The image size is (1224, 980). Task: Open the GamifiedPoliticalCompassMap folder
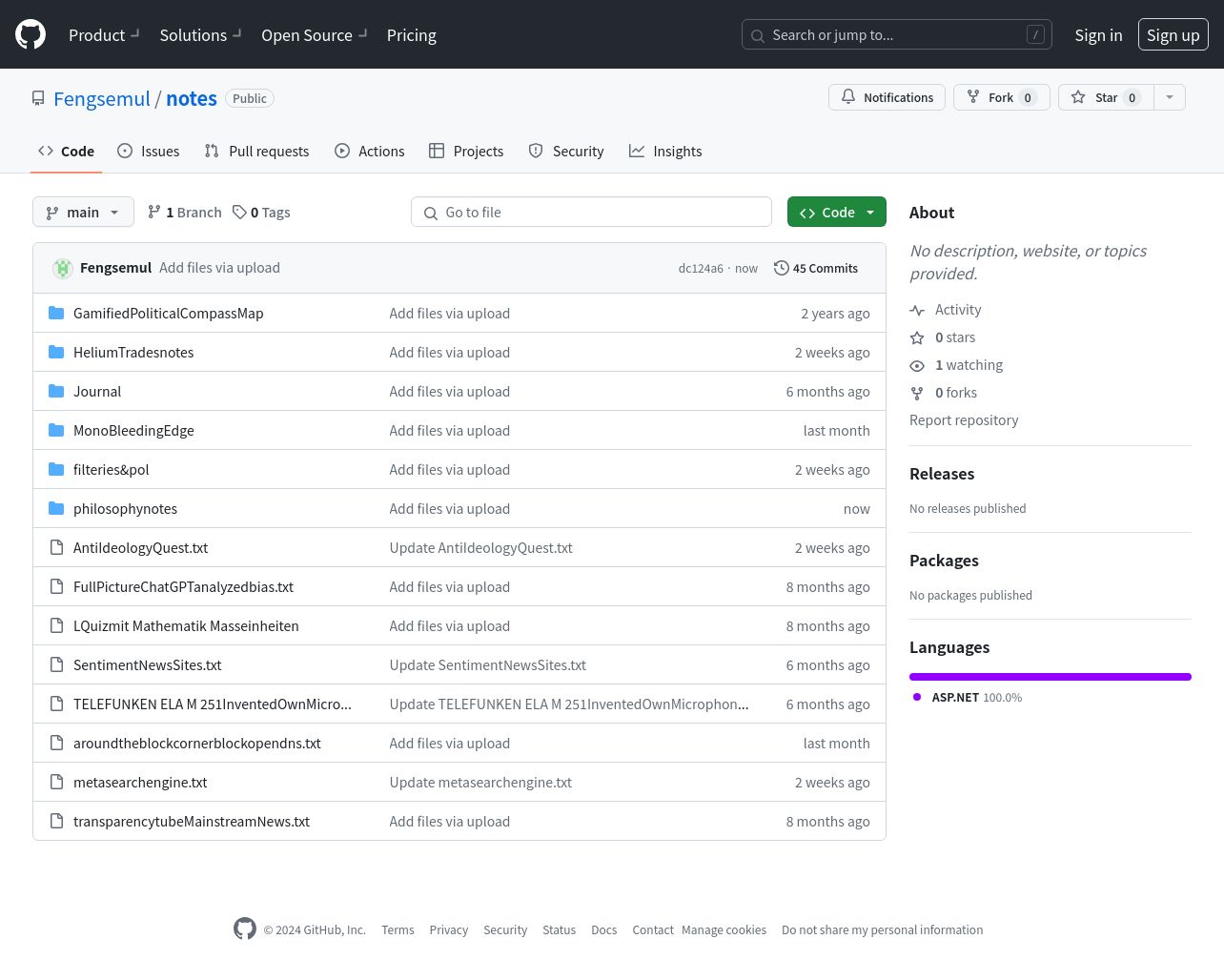(169, 313)
